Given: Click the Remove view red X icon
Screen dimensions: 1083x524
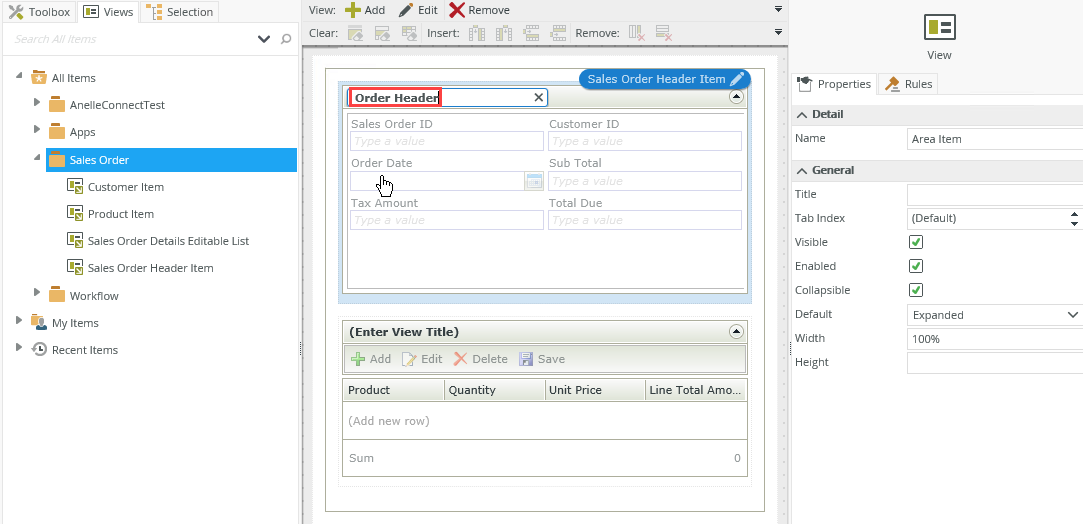Looking at the screenshot, I should (457, 10).
